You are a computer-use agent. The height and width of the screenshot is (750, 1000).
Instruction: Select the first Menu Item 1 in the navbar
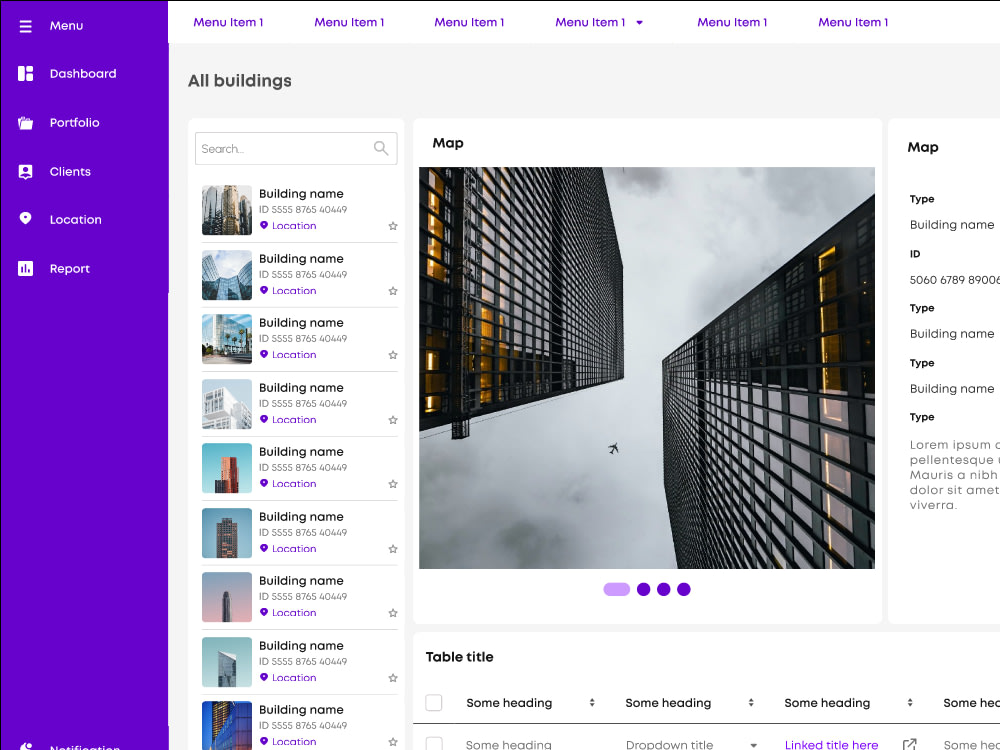tap(229, 21)
